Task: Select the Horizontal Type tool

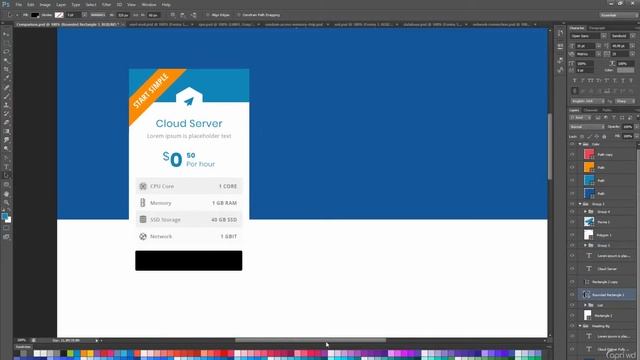Action: point(6,167)
